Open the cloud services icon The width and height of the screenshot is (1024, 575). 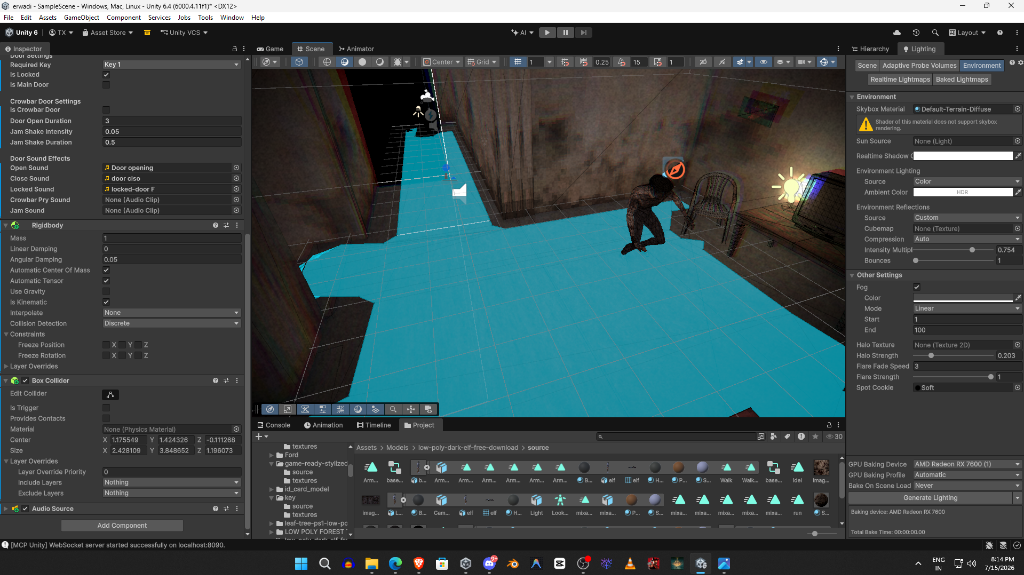[897, 32]
